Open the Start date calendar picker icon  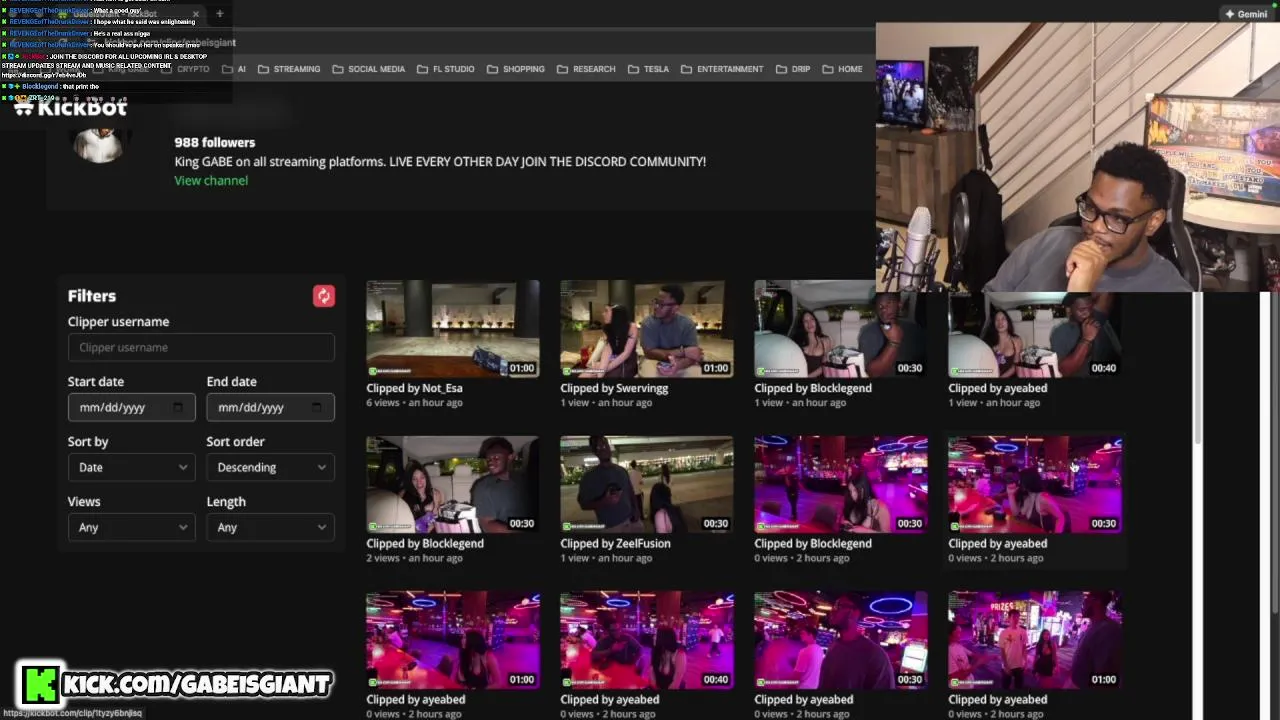[178, 407]
